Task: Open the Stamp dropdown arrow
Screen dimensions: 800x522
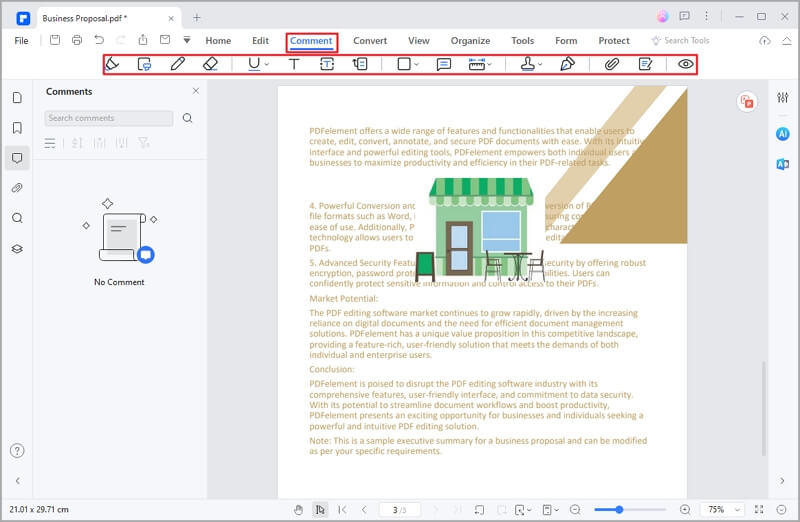Action: (x=540, y=64)
